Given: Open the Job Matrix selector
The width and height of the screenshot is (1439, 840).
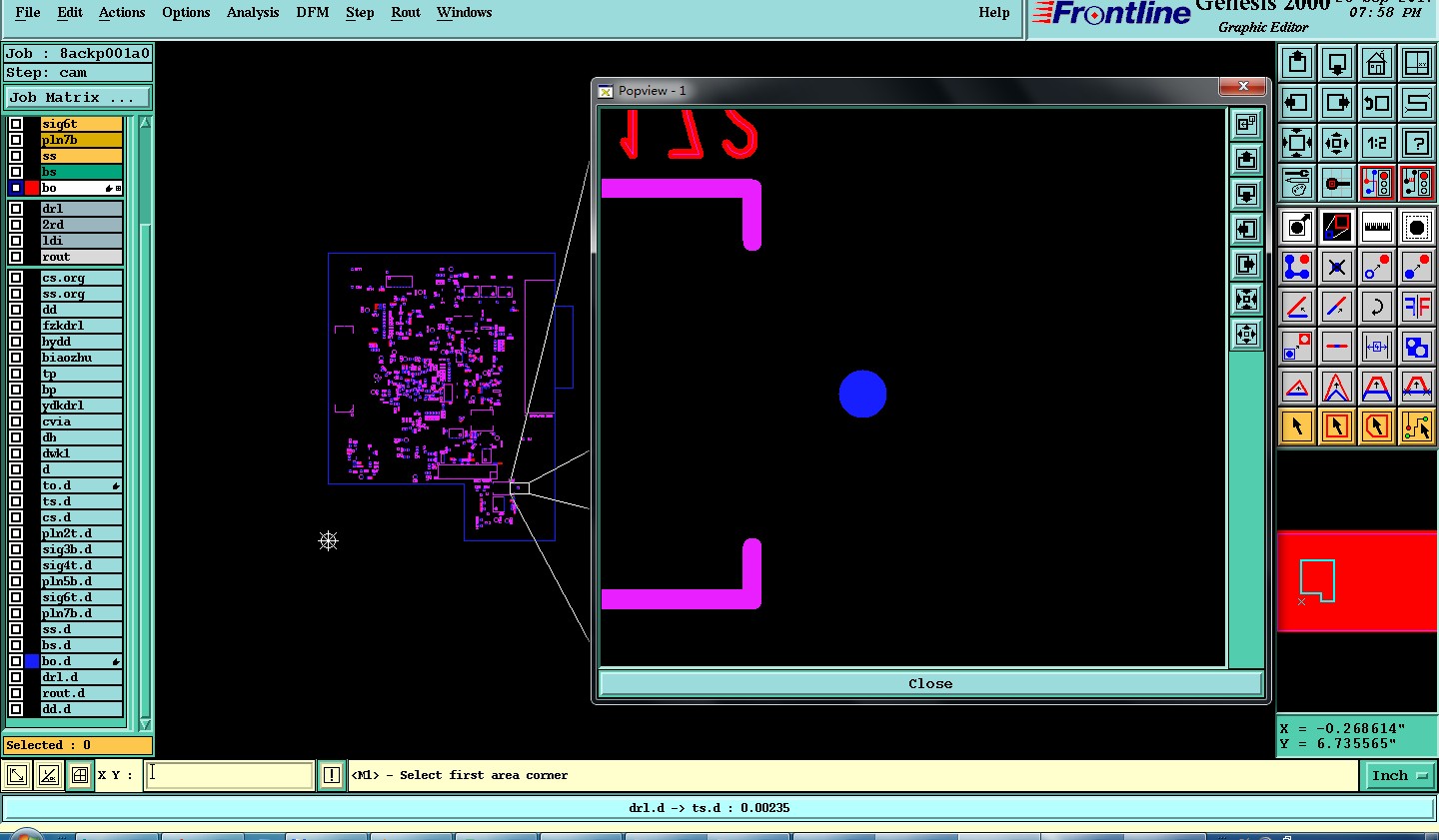Looking at the screenshot, I should [78, 97].
